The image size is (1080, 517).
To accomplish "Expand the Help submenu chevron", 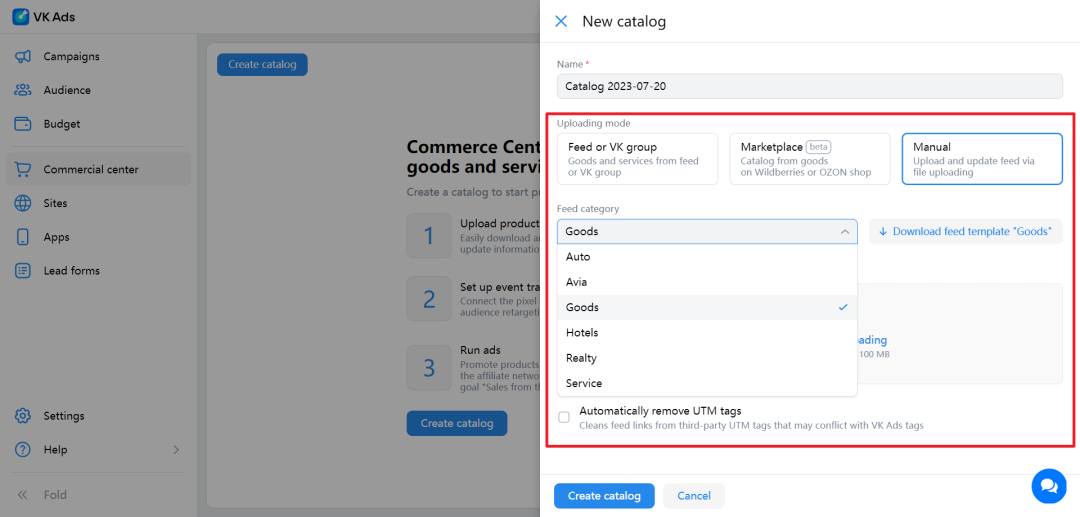I will click(x=176, y=450).
